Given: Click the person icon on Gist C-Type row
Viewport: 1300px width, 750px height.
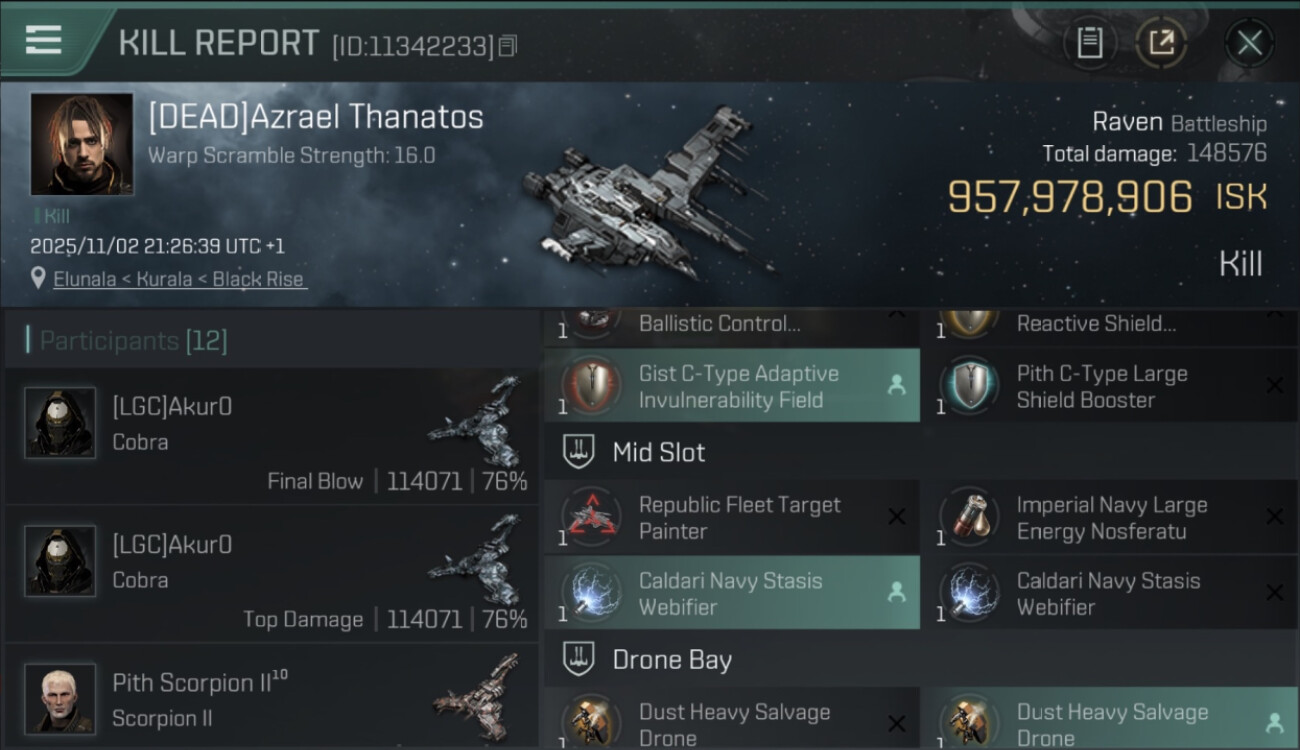Looking at the screenshot, I should click(896, 385).
